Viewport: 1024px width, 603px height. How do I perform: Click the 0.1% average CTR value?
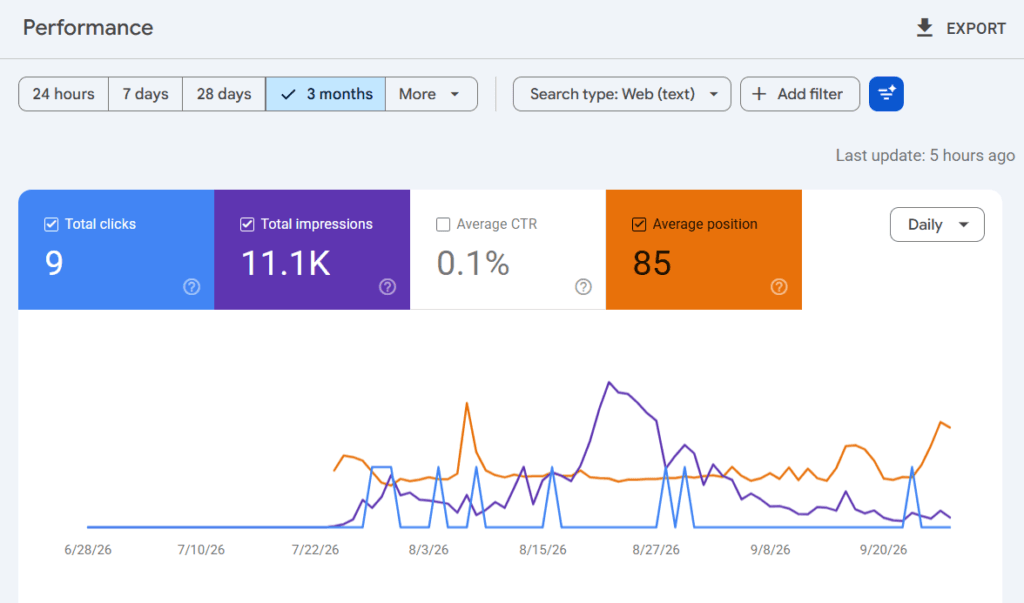473,263
